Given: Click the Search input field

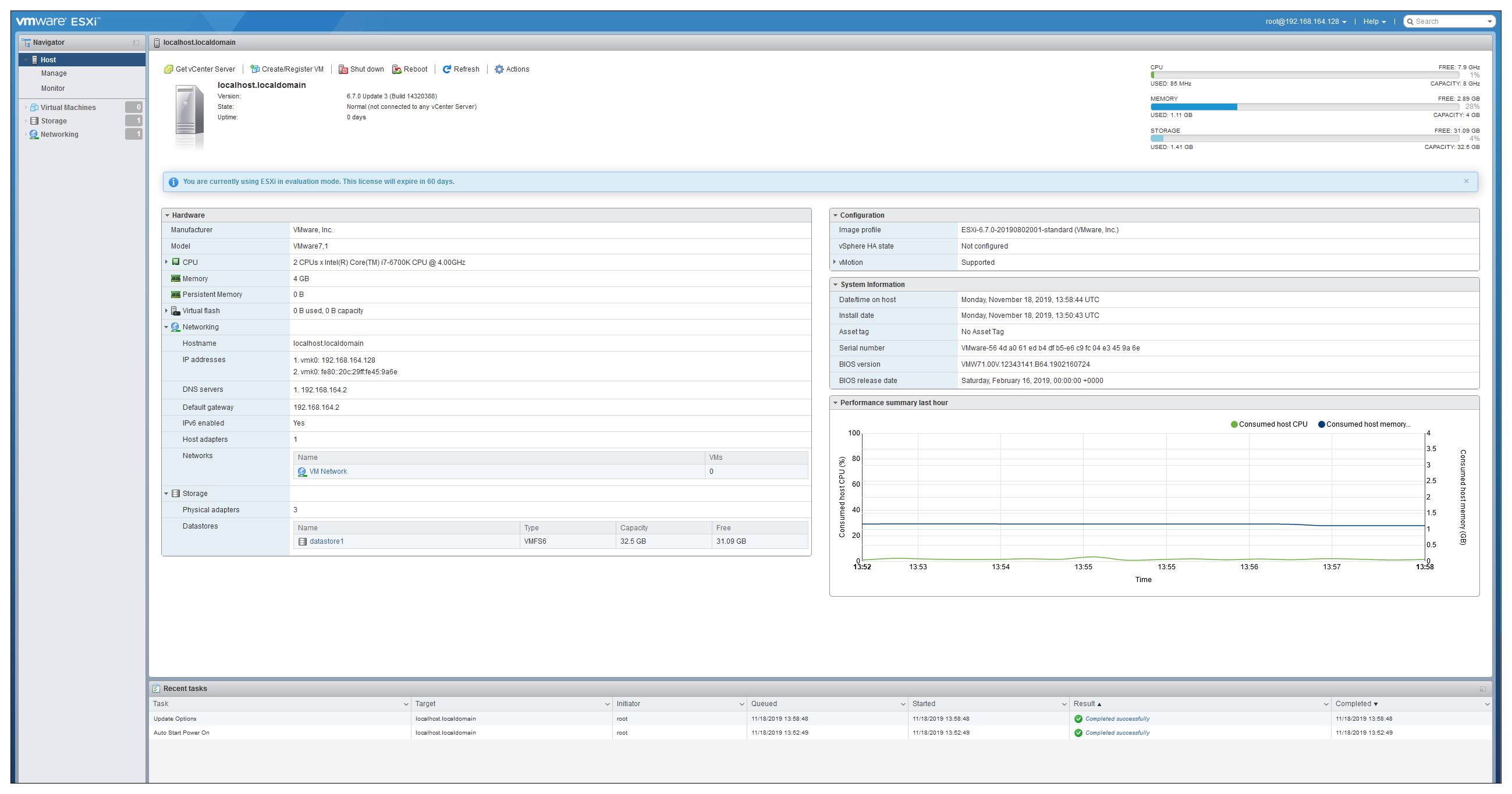Looking at the screenshot, I should pos(1449,22).
